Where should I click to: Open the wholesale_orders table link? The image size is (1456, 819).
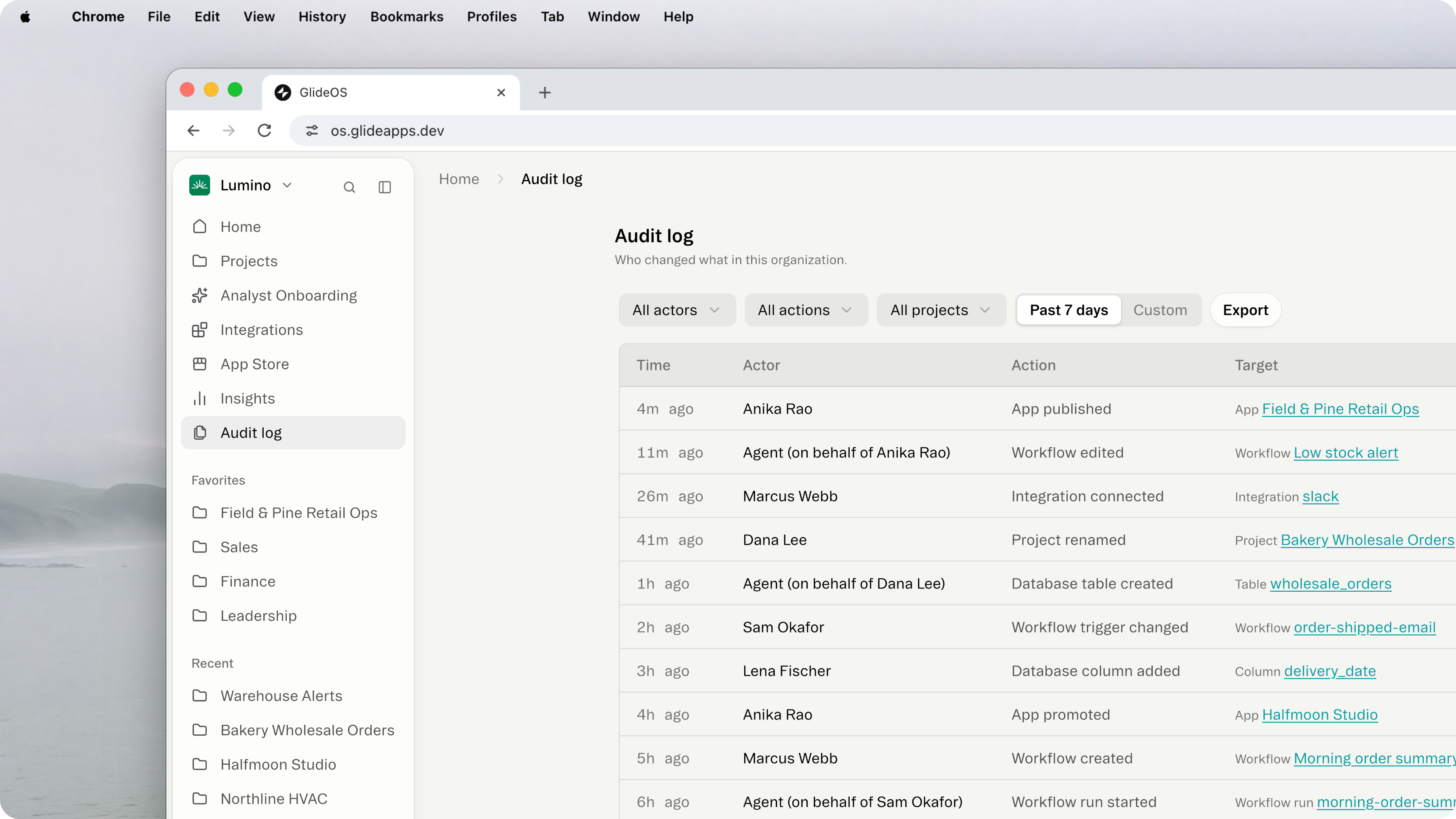point(1331,584)
